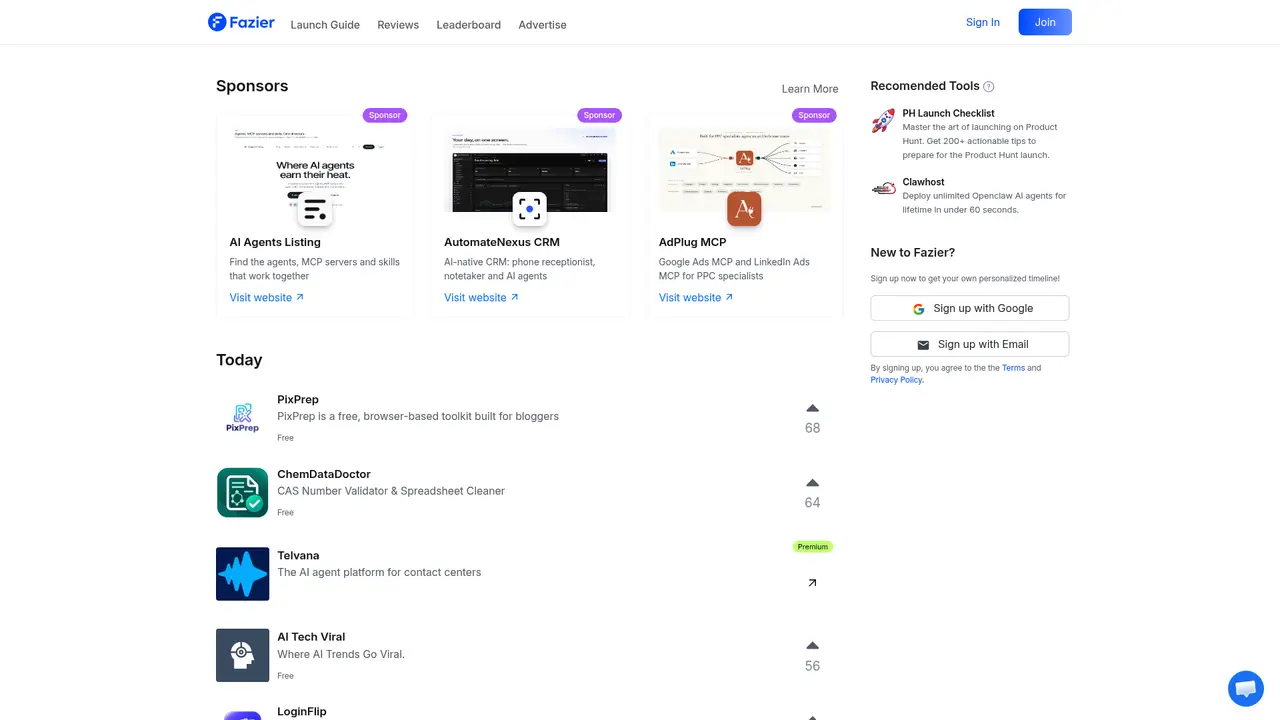Open the AI Tech Viral title
Image resolution: width=1280 pixels, height=720 pixels.
pos(312,636)
